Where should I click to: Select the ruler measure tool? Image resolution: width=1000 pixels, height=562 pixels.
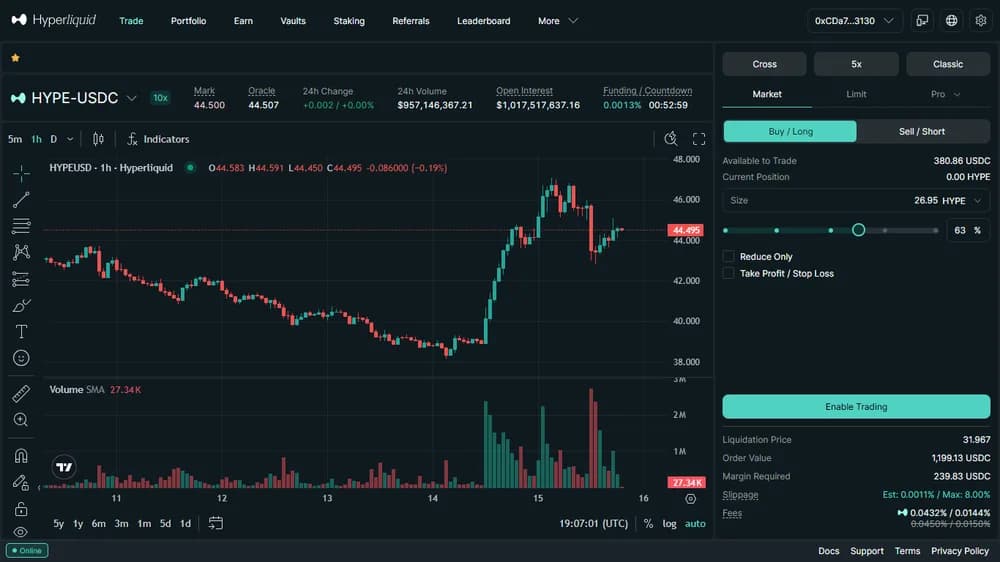click(21, 394)
